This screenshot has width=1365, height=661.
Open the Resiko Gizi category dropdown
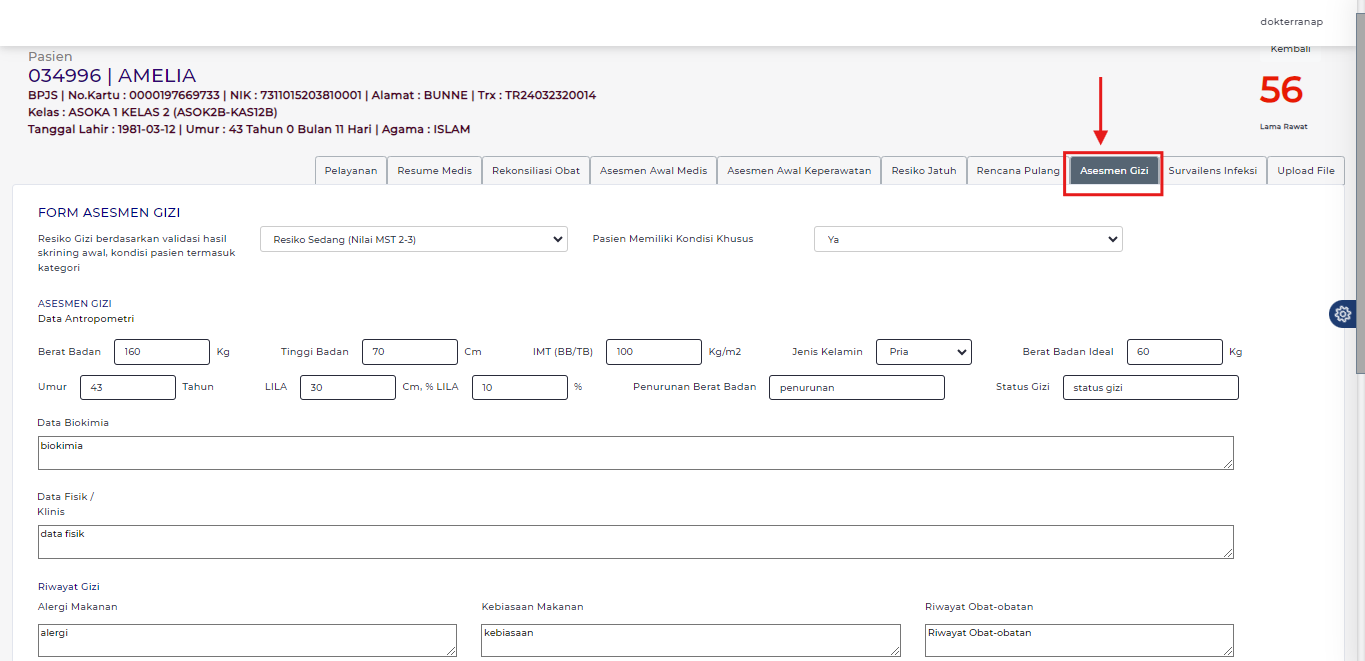(413, 239)
